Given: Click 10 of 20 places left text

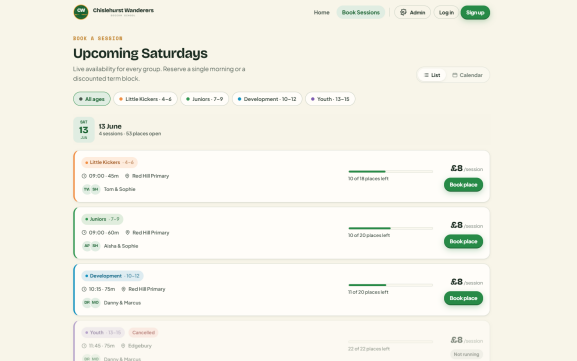Looking at the screenshot, I should pos(369,236).
